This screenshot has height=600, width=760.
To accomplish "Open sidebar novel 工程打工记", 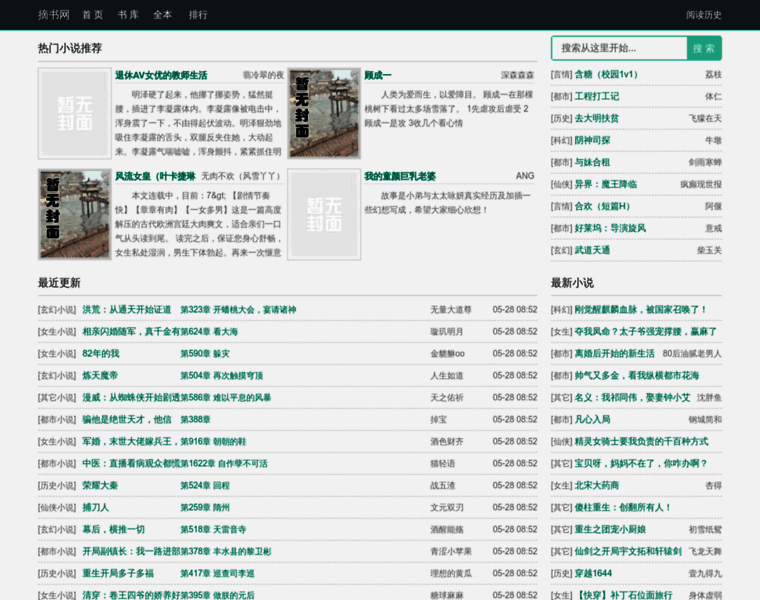I will pos(597,96).
